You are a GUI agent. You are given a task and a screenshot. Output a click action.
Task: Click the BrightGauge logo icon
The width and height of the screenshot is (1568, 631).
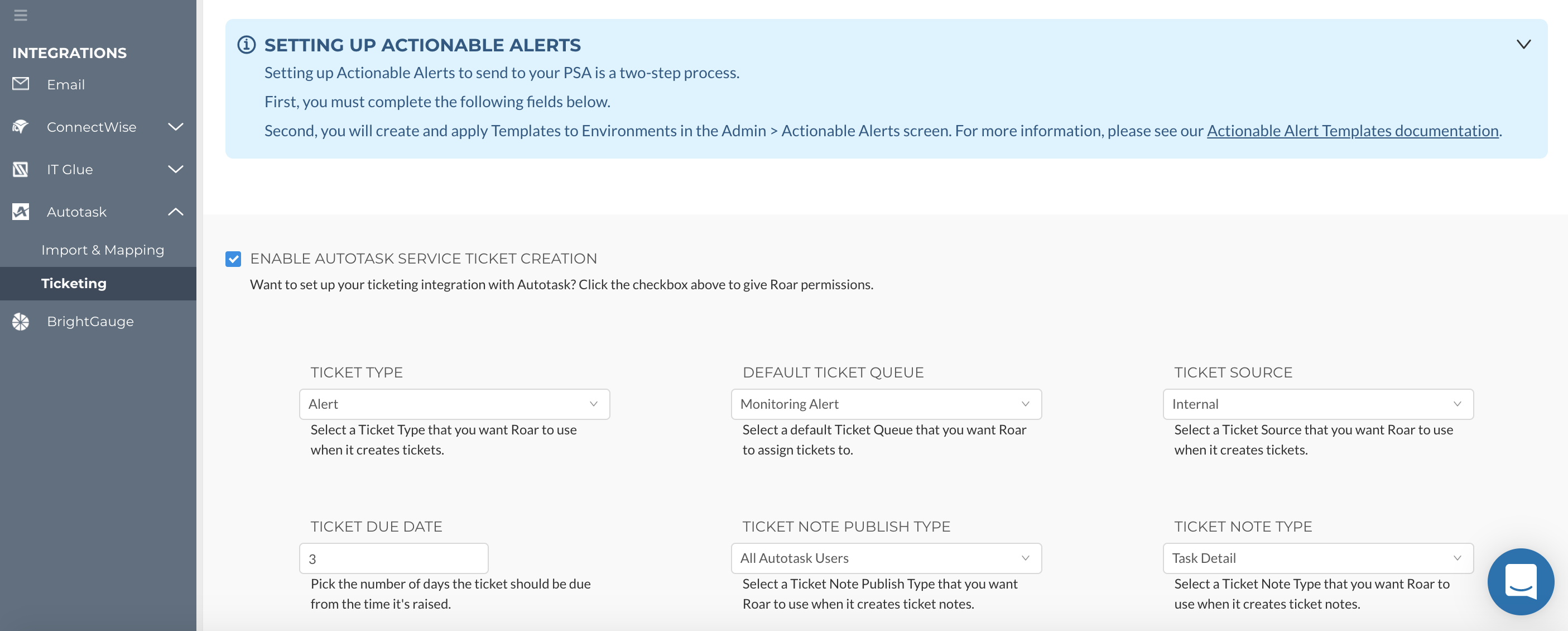pyautogui.click(x=21, y=321)
